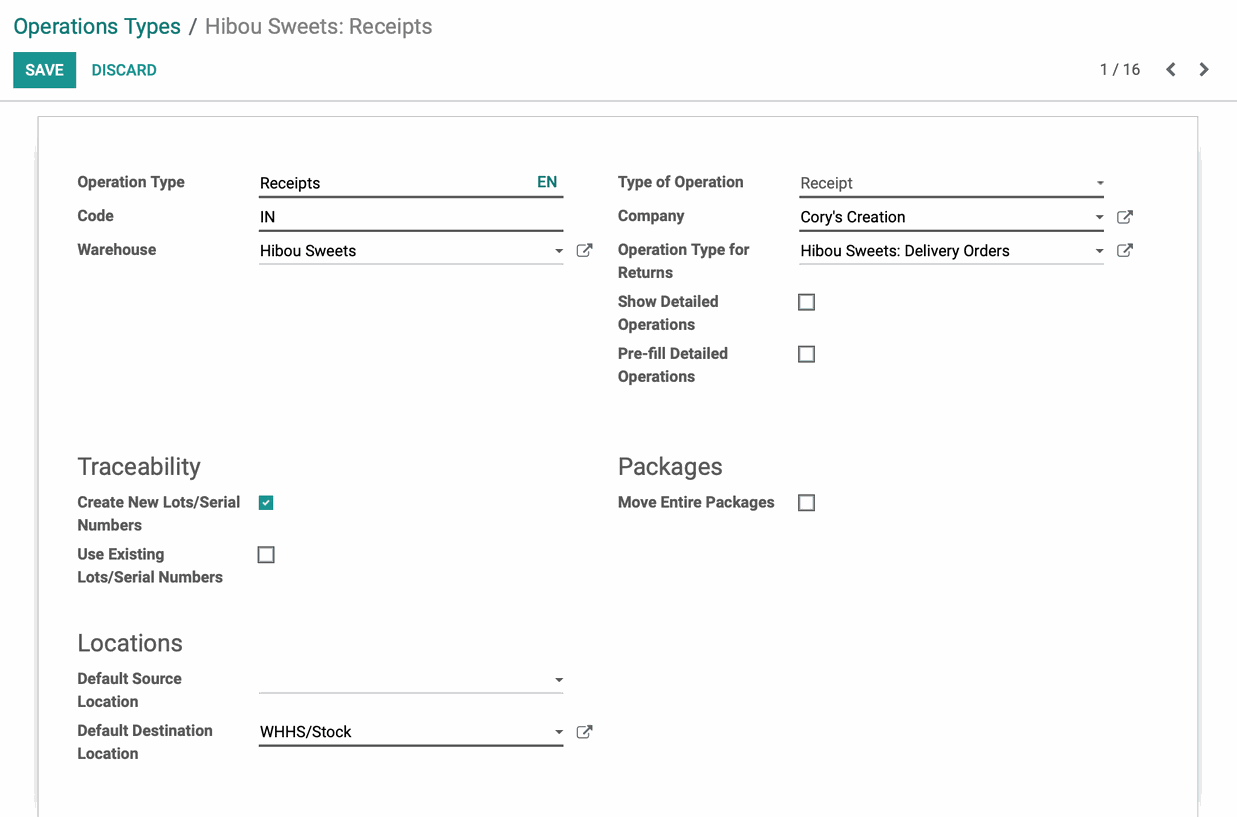The height and width of the screenshot is (817, 1237).
Task: Click the Show Detailed Operations label
Action: pyautogui.click(x=668, y=313)
